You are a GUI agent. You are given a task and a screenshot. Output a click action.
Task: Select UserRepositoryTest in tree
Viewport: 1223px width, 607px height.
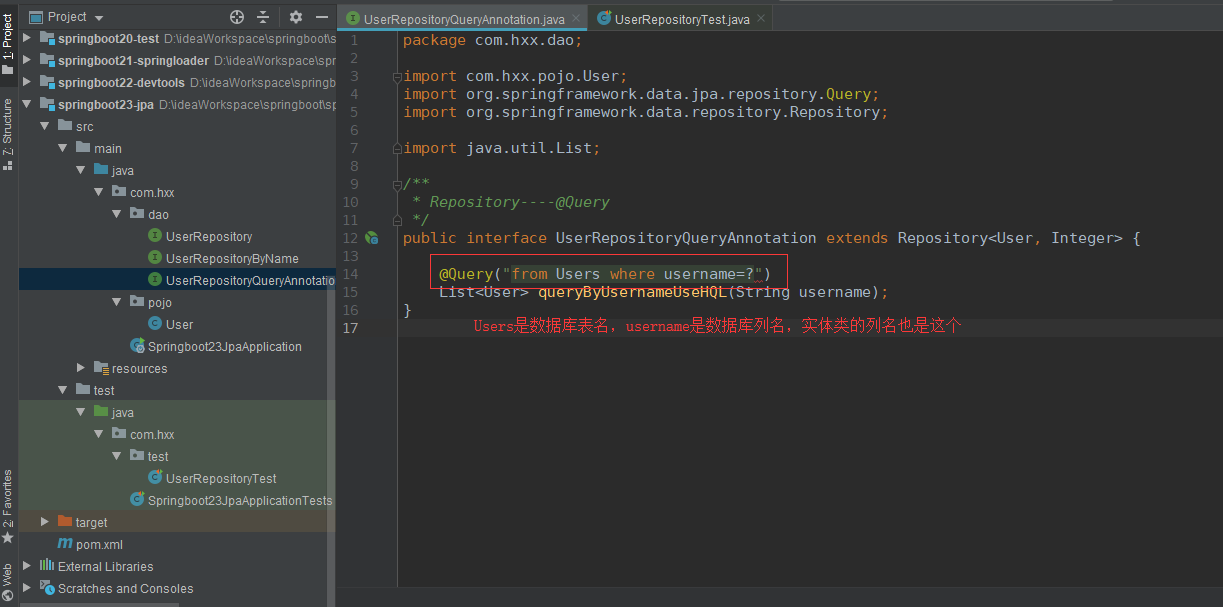point(221,478)
